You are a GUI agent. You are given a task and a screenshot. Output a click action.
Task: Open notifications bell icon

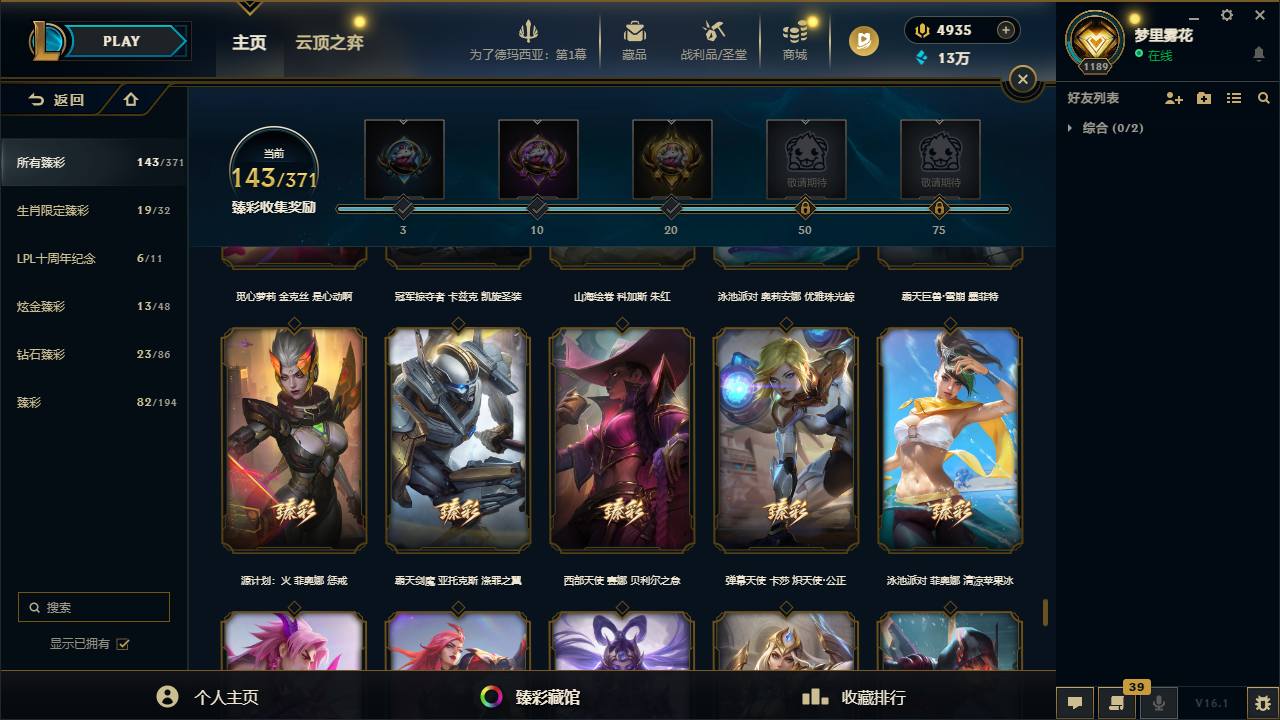(x=1259, y=54)
